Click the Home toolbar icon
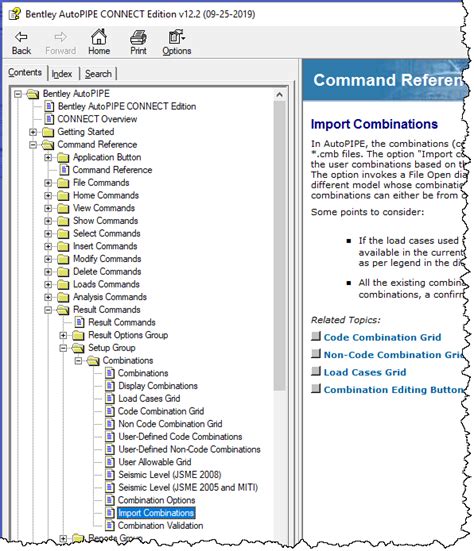 pyautogui.click(x=99, y=37)
